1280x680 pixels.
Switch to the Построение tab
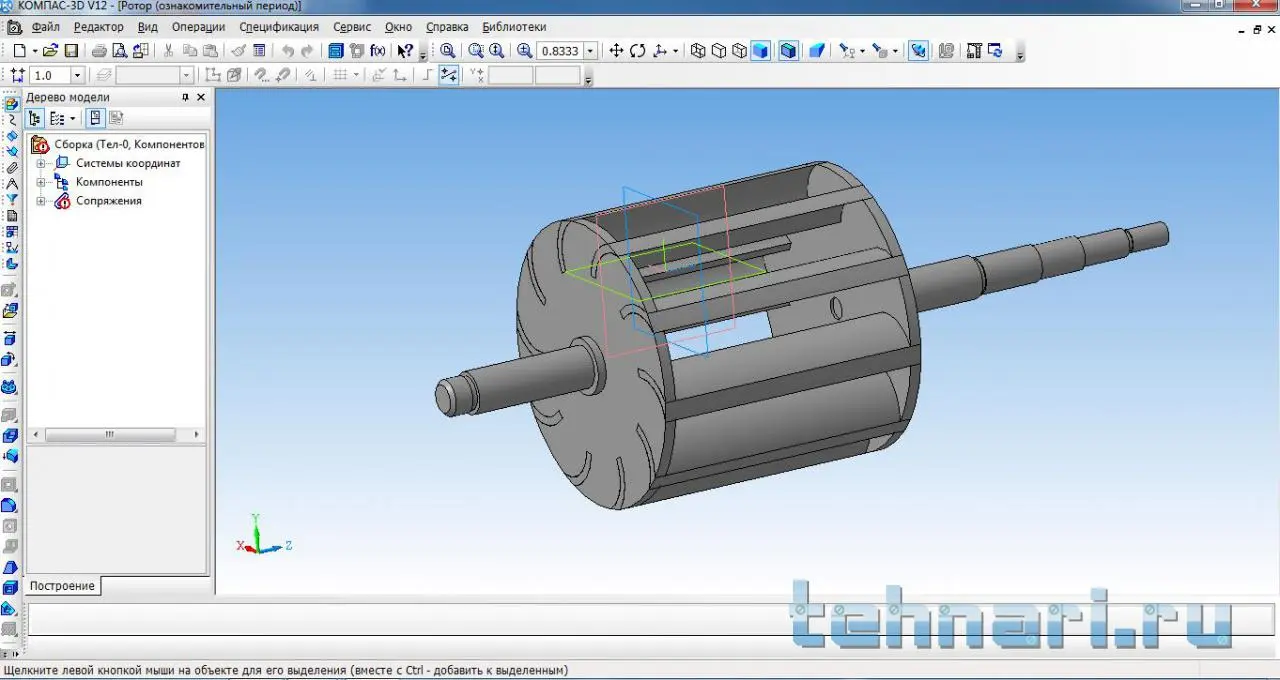[62, 586]
